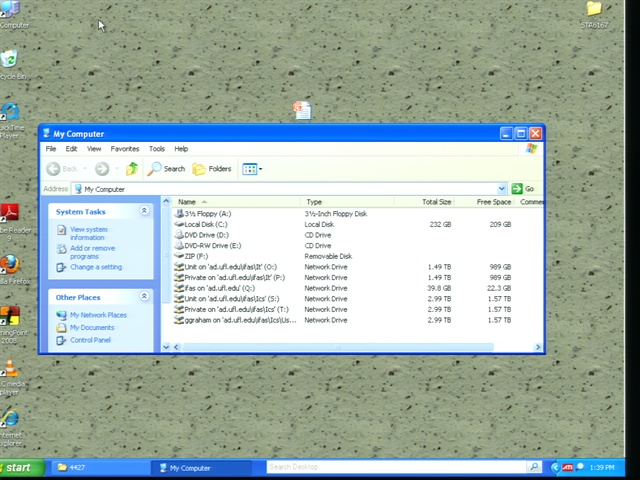Select the VLC media player desktop icon
This screenshot has height=480, width=640.
(x=11, y=376)
